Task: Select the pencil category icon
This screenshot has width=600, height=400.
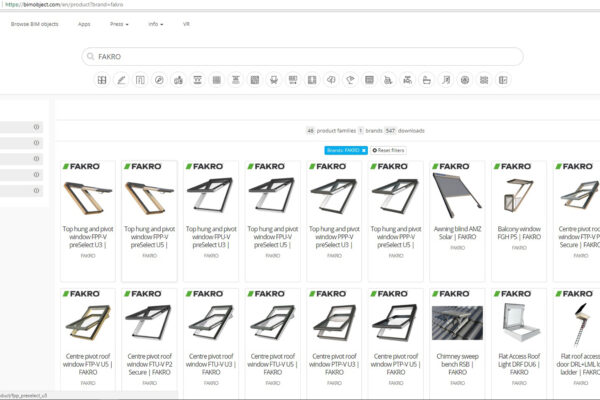Action: 121,80
